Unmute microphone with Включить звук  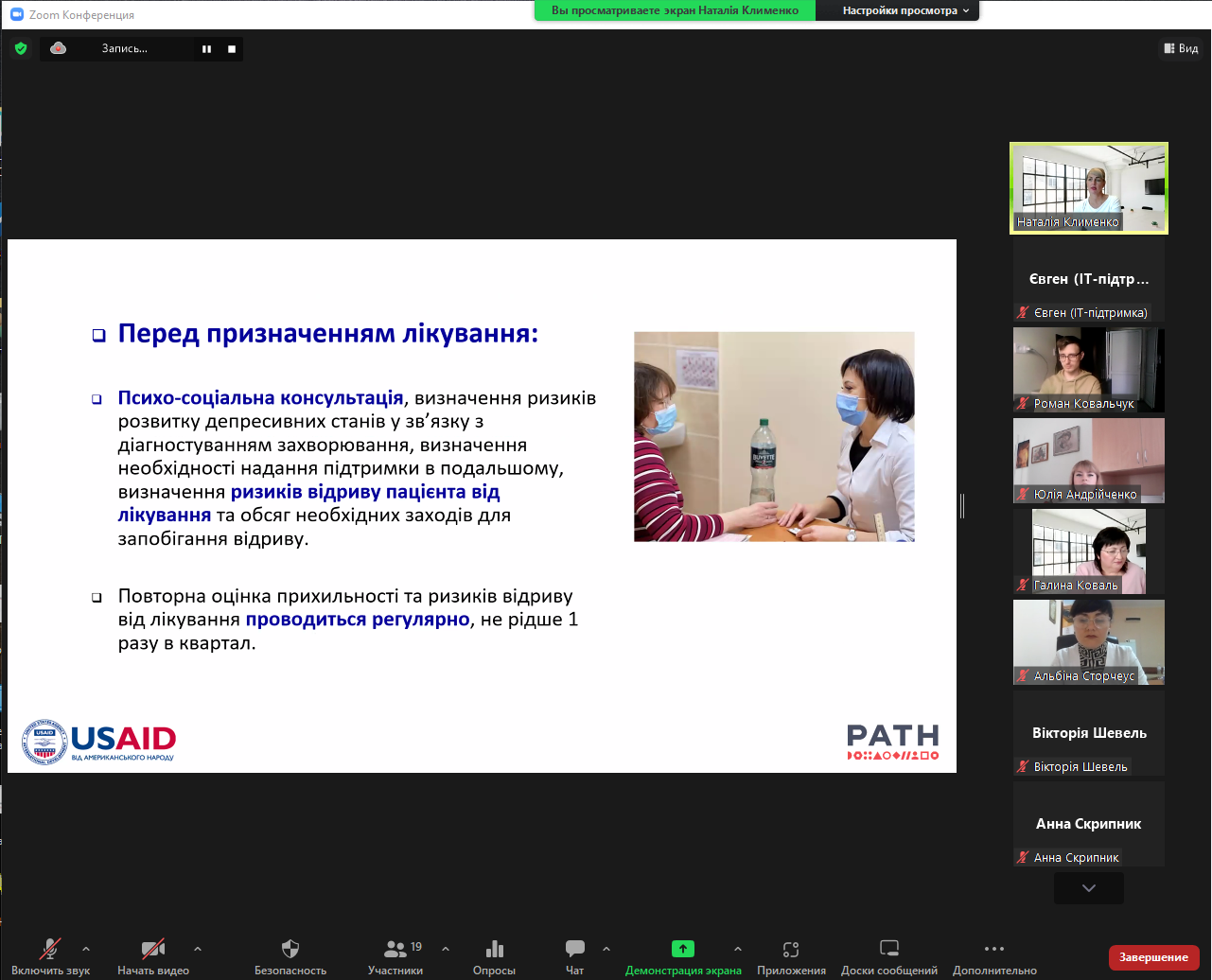pyautogui.click(x=50, y=950)
